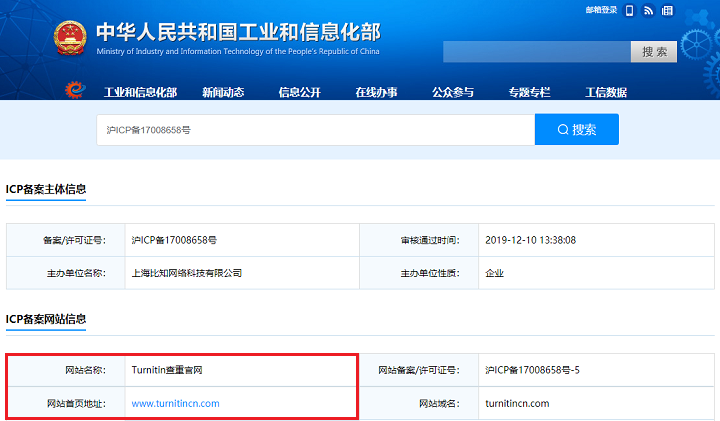
Task: Open the www.turnitincn.com homepage link
Action: (x=175, y=404)
